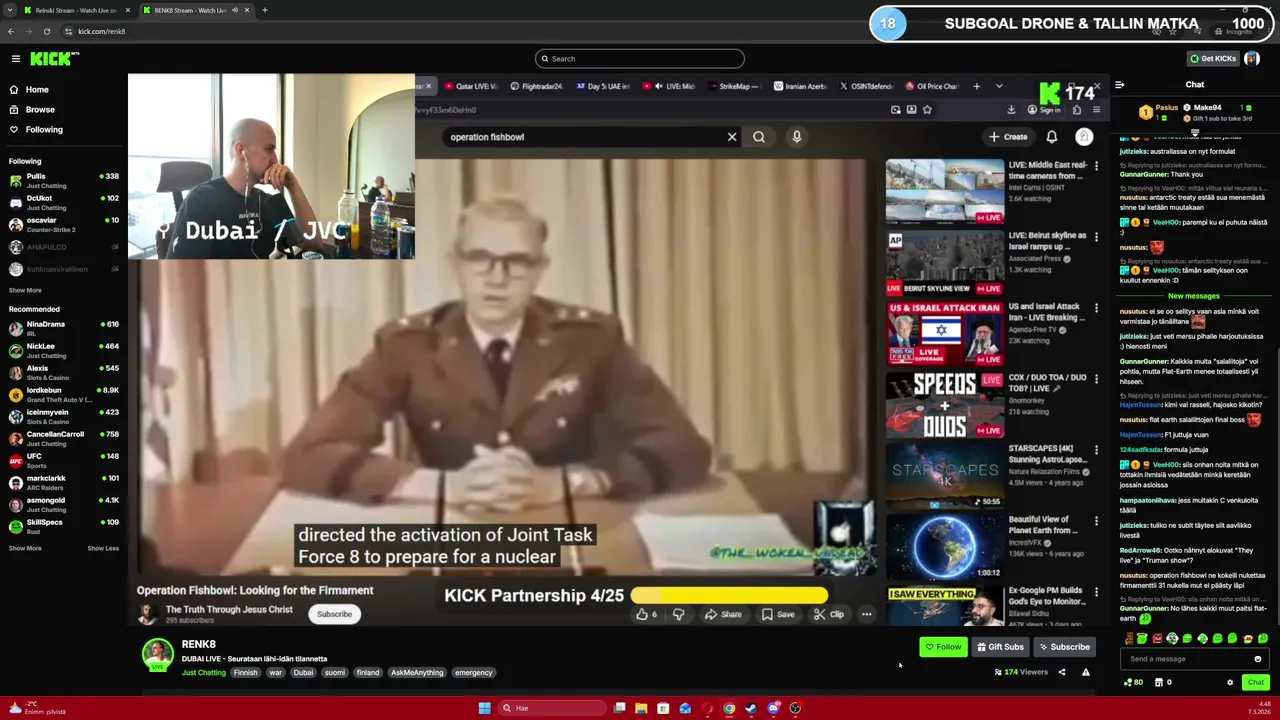The width and height of the screenshot is (1280, 720).
Task: Open Steam from the taskbar
Action: pyautogui.click(x=751, y=708)
